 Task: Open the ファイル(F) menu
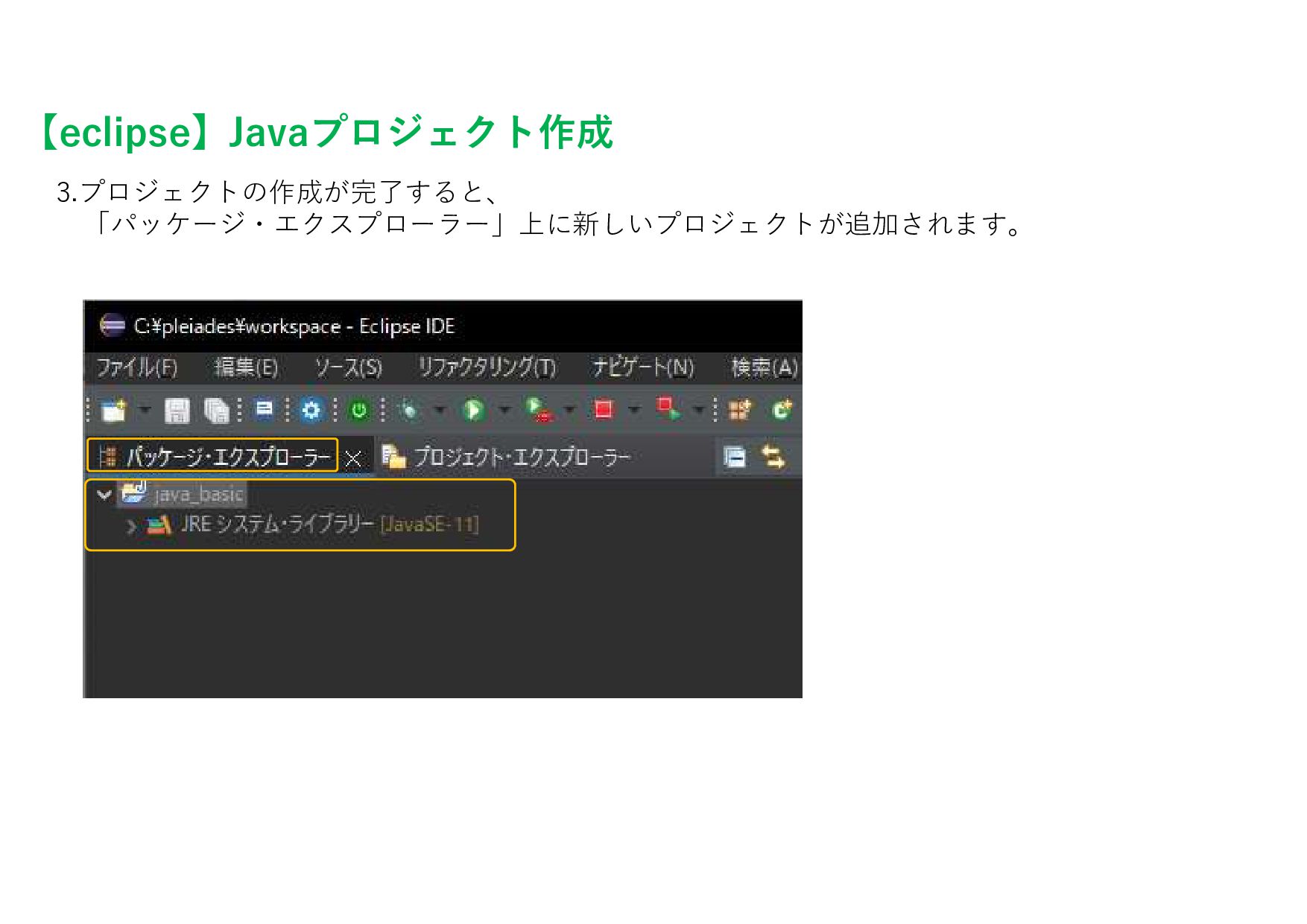(137, 367)
